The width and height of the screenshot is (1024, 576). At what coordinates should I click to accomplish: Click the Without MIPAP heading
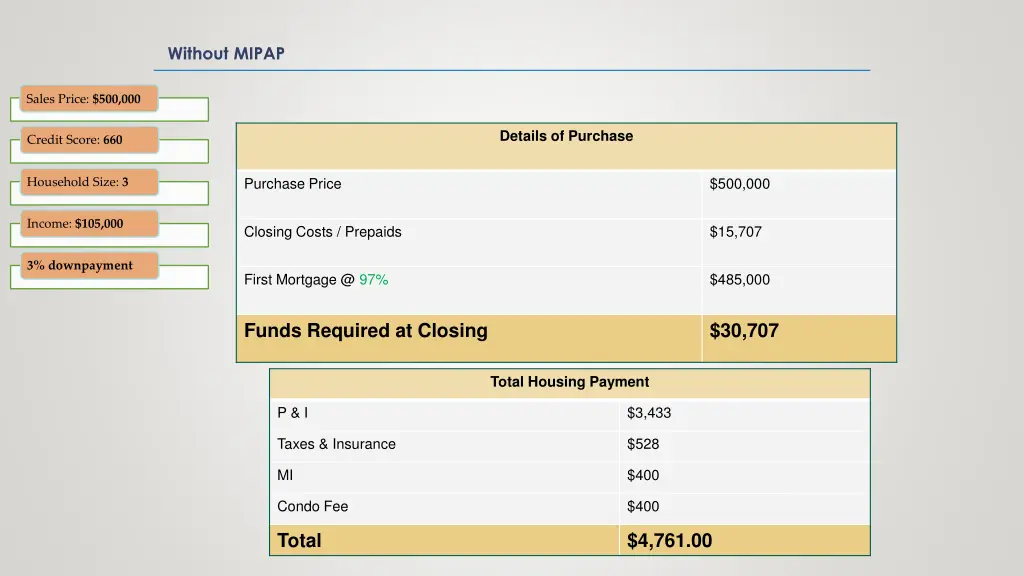(x=226, y=54)
